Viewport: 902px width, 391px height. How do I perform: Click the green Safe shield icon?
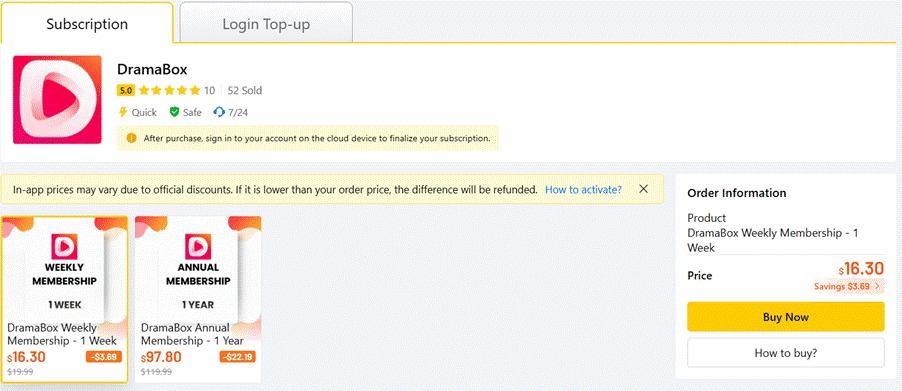pos(174,112)
